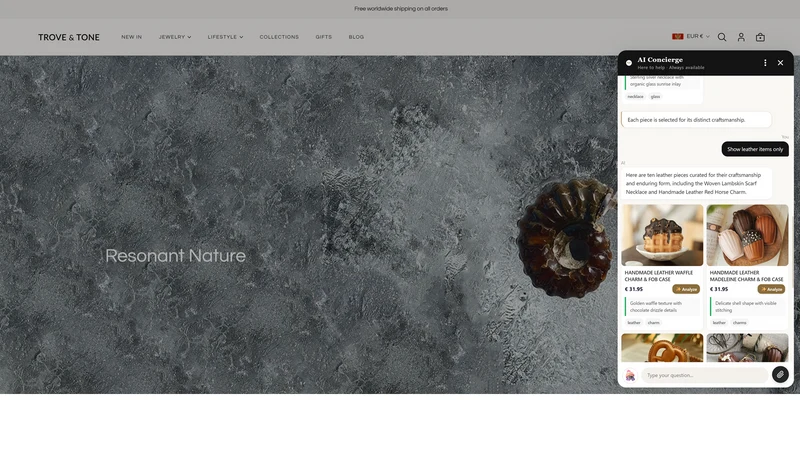Image resolution: width=800 pixels, height=450 pixels.
Task: Select the 'glass' tag chip
Action: click(656, 96)
